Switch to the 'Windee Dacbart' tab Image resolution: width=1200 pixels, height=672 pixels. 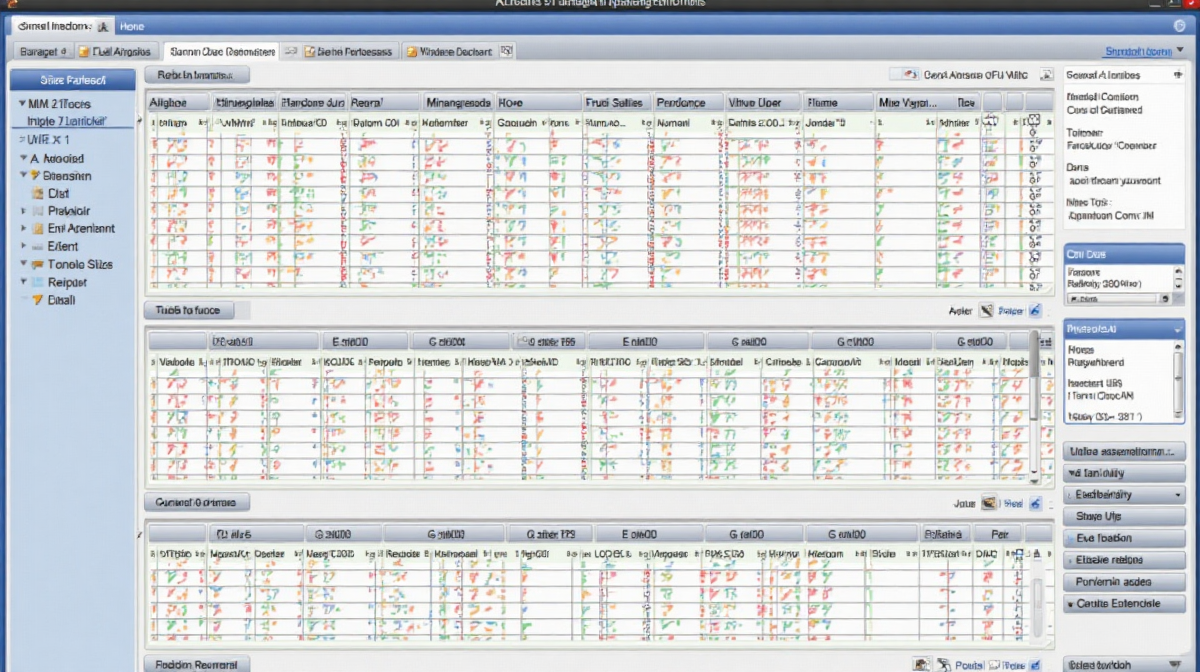pyautogui.click(x=454, y=51)
